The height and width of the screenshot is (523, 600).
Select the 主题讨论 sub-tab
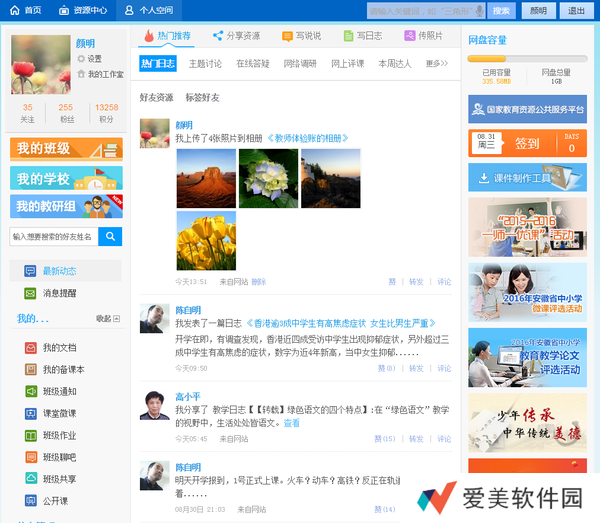pos(205,64)
